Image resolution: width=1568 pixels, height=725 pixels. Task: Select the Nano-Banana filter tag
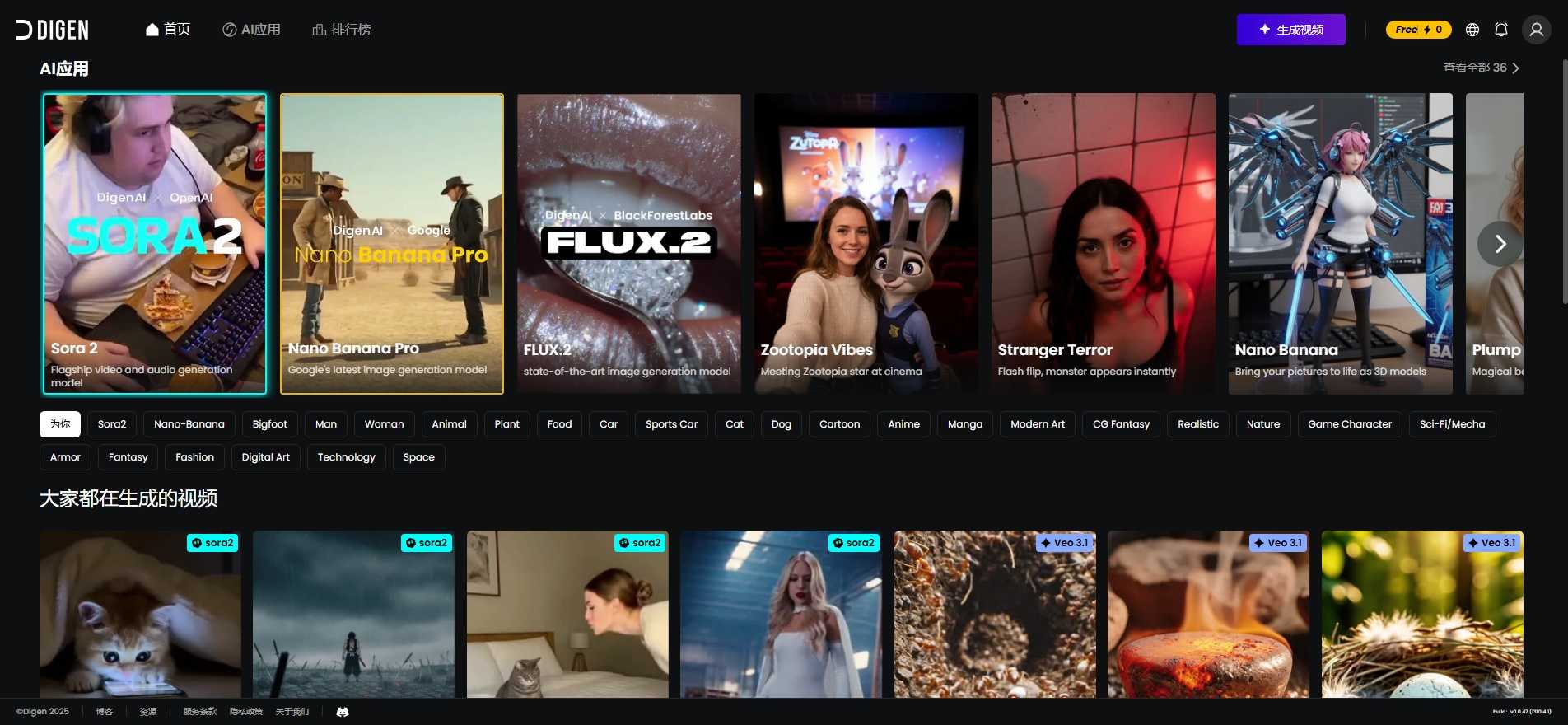pyautogui.click(x=189, y=424)
